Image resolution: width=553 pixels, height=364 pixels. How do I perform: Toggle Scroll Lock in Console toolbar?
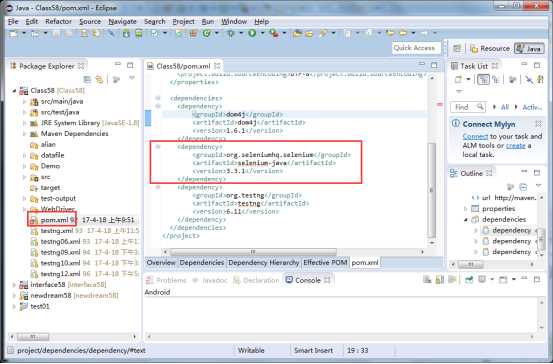pos(440,280)
